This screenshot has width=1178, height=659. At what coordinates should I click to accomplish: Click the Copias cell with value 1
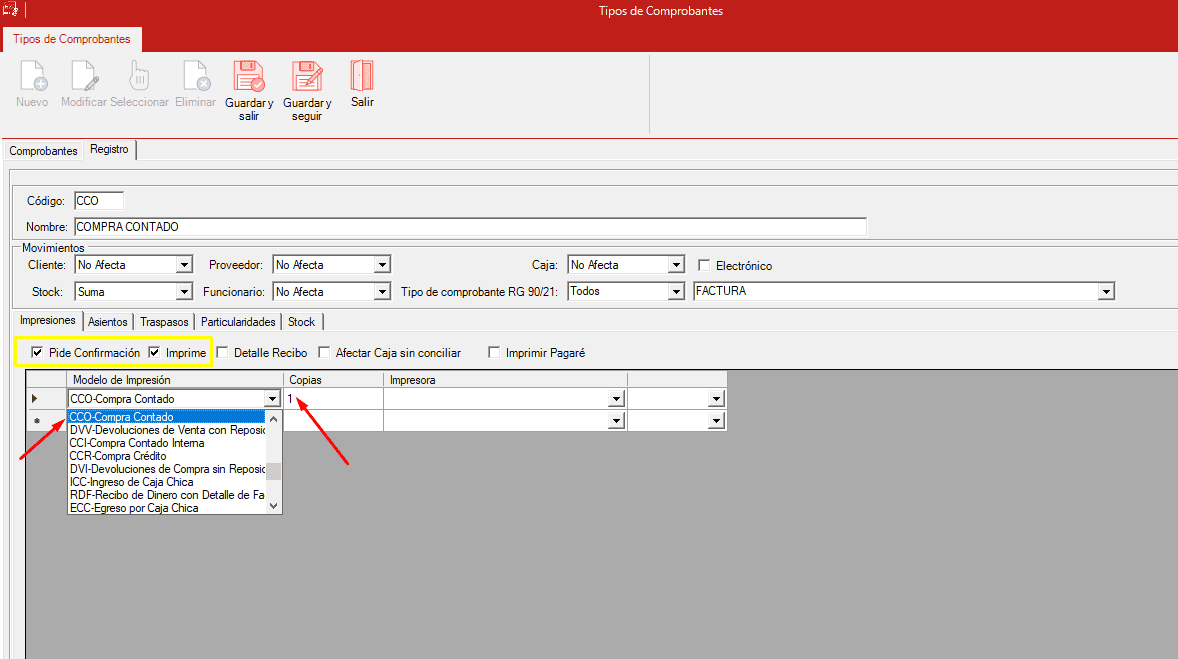click(x=334, y=399)
